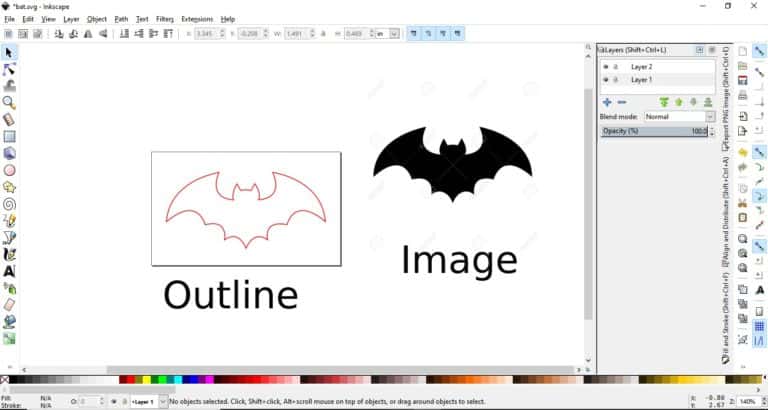The height and width of the screenshot is (410, 768).
Task: Select the Zoom magnifier tool
Action: [9, 102]
